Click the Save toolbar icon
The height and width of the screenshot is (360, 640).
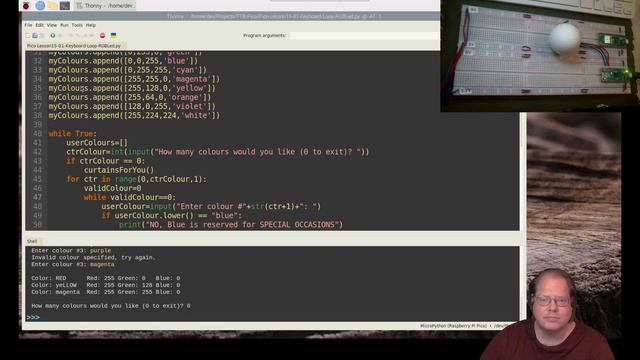(42, 36)
